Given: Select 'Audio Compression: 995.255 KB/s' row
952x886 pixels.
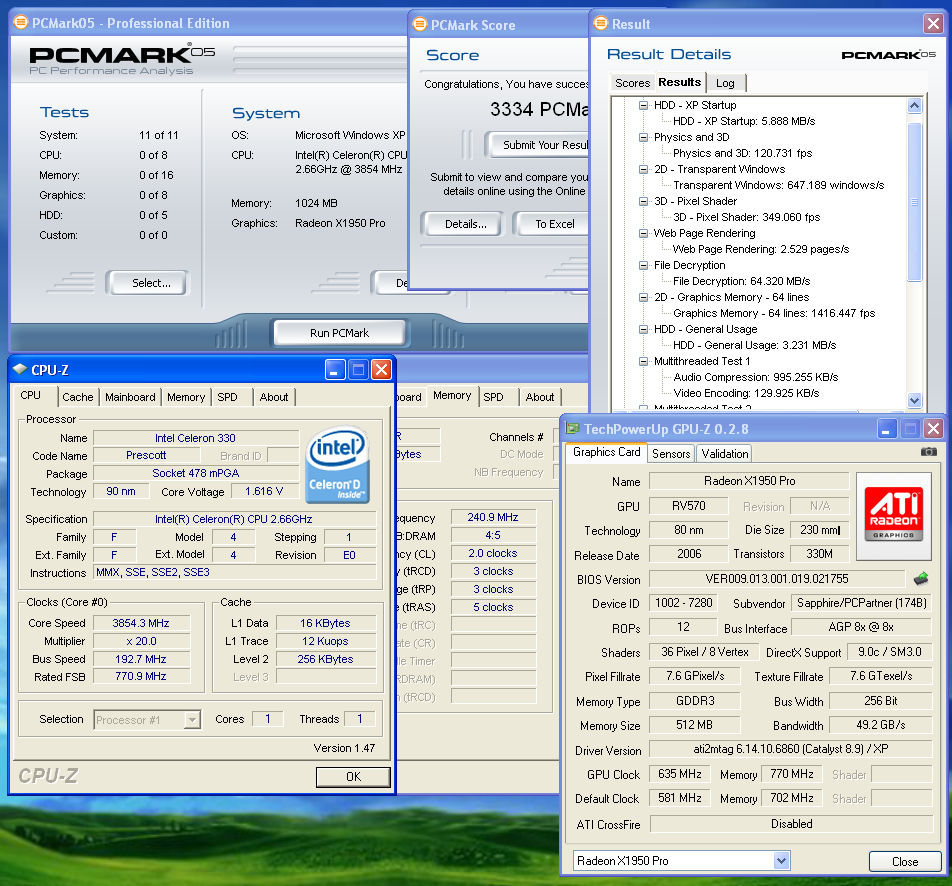Looking at the screenshot, I should 756,377.
